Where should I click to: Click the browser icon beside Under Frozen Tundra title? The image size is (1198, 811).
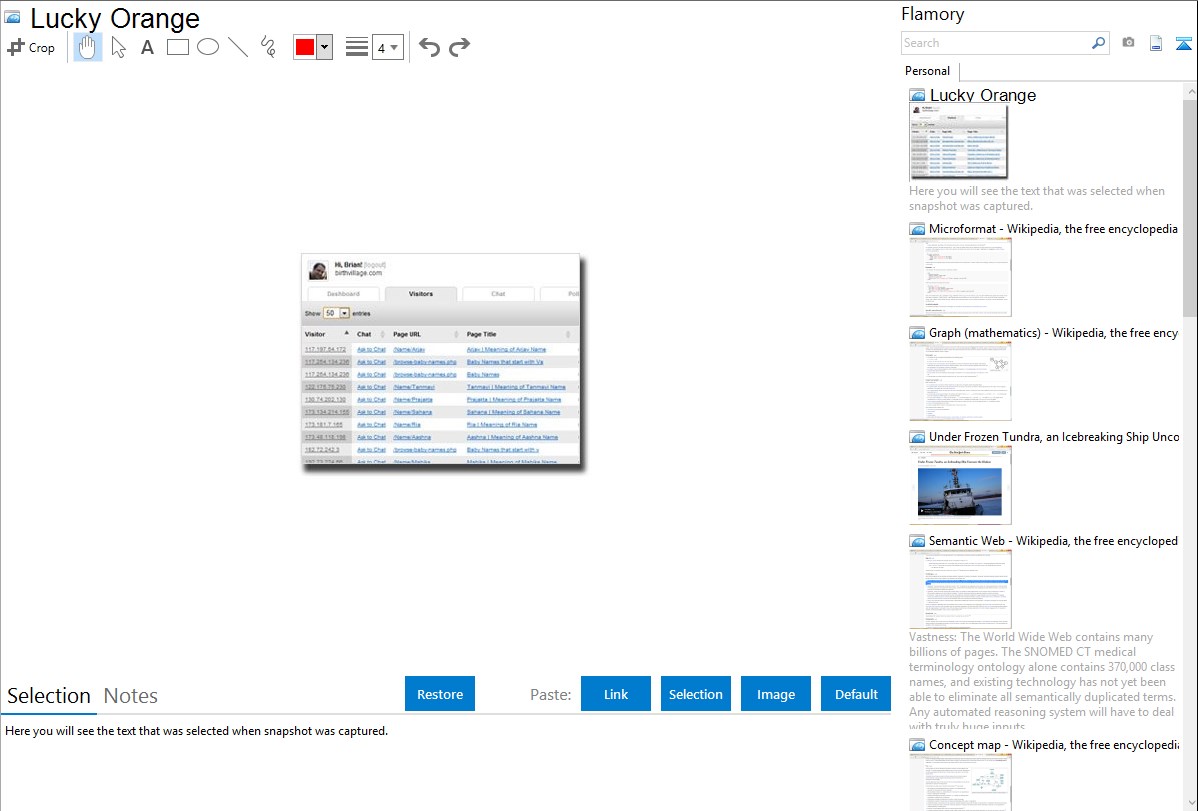click(918, 437)
